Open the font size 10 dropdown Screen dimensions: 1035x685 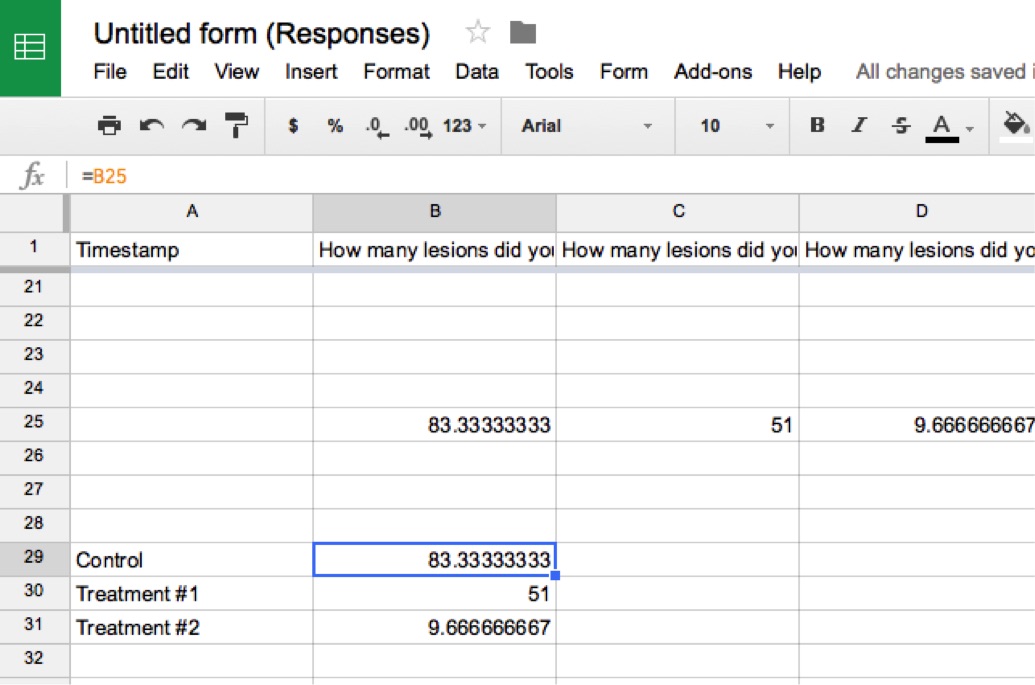pos(737,126)
